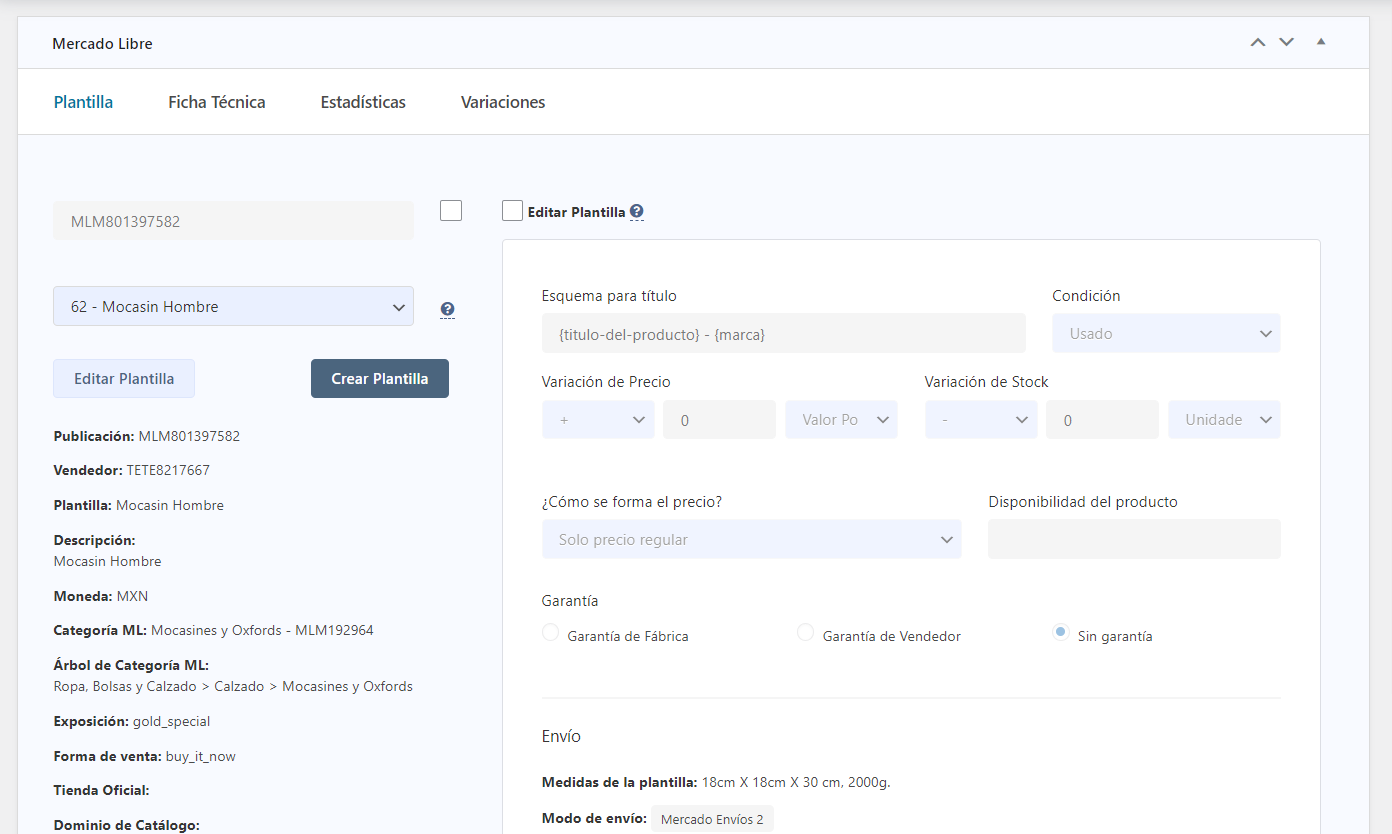Open the Condición dropdown showing Usado

coord(1166,333)
